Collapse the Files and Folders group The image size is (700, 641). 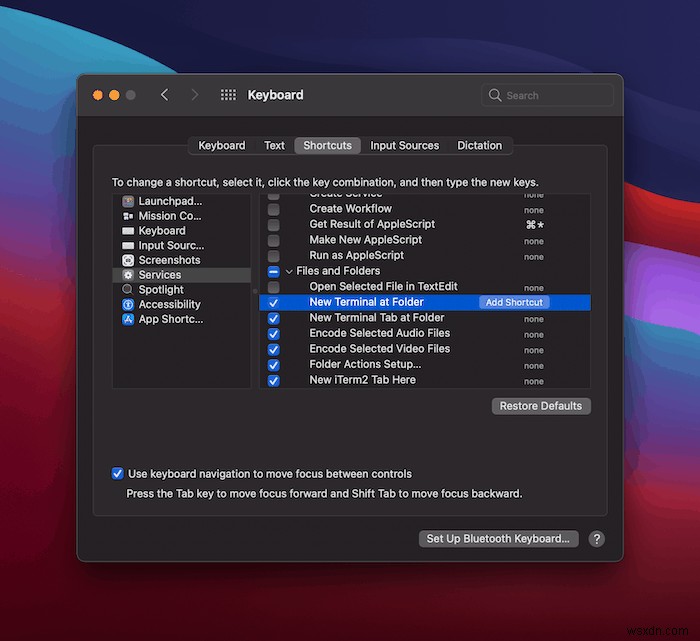(x=289, y=271)
